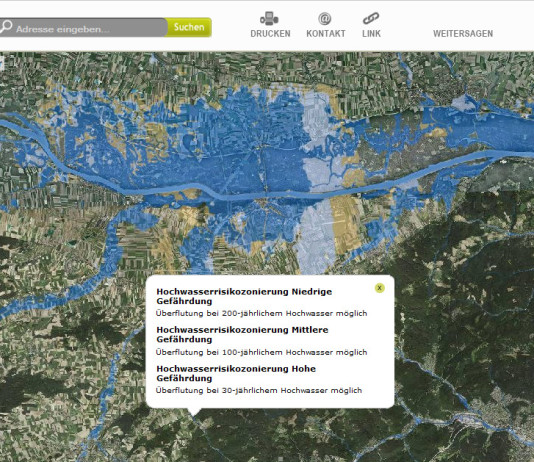Image resolution: width=534 pixels, height=462 pixels.
Task: Click the 200-jährlichem Hochwasser description line
Action: tap(261, 313)
